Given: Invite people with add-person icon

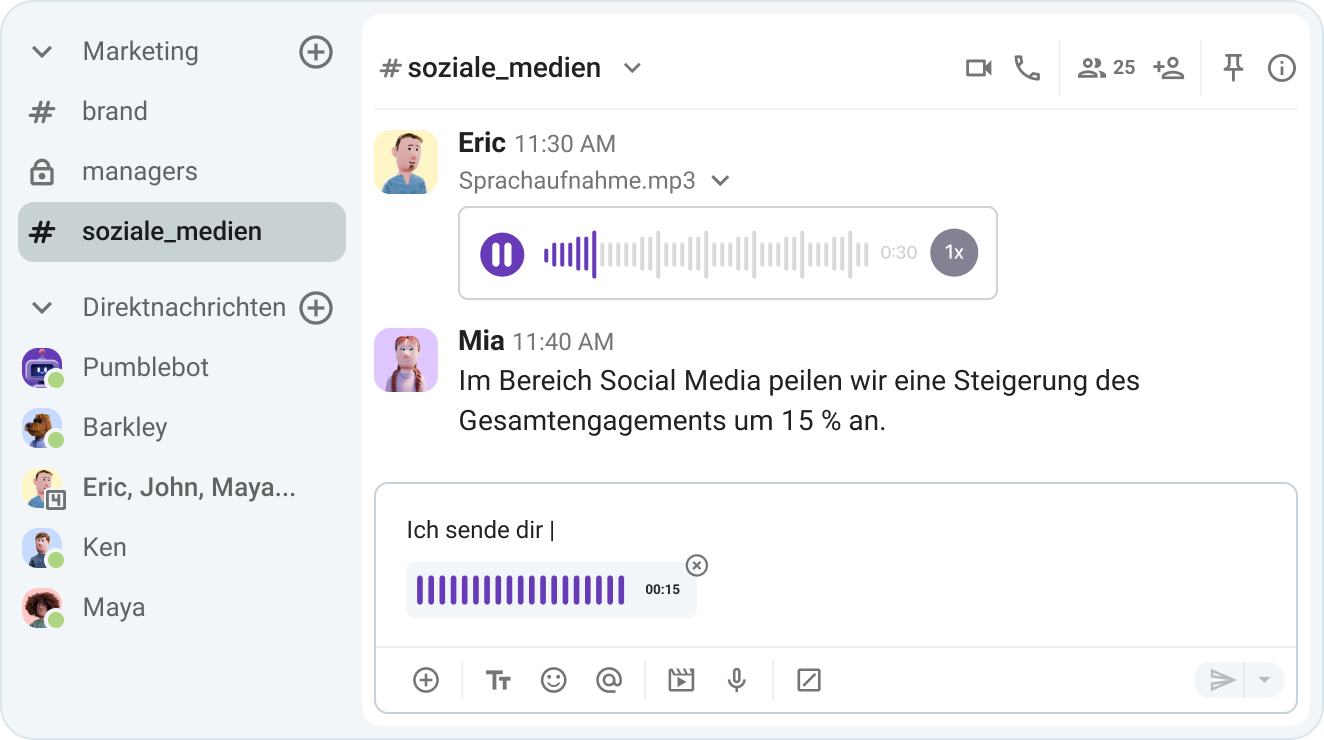Looking at the screenshot, I should tap(1168, 68).
